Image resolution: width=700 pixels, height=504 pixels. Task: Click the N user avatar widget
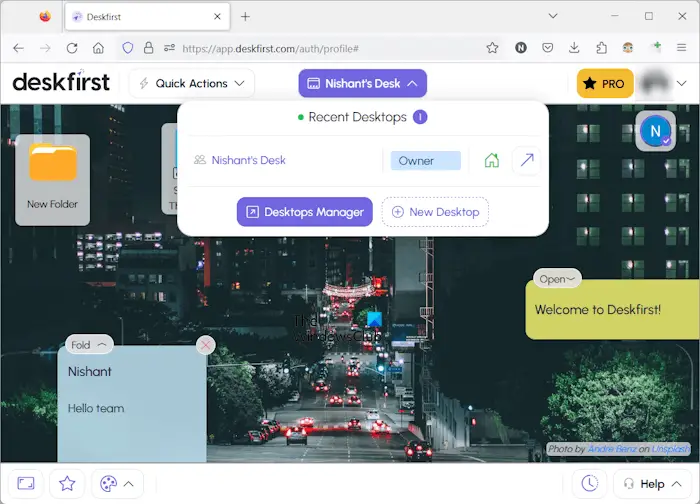pos(655,131)
